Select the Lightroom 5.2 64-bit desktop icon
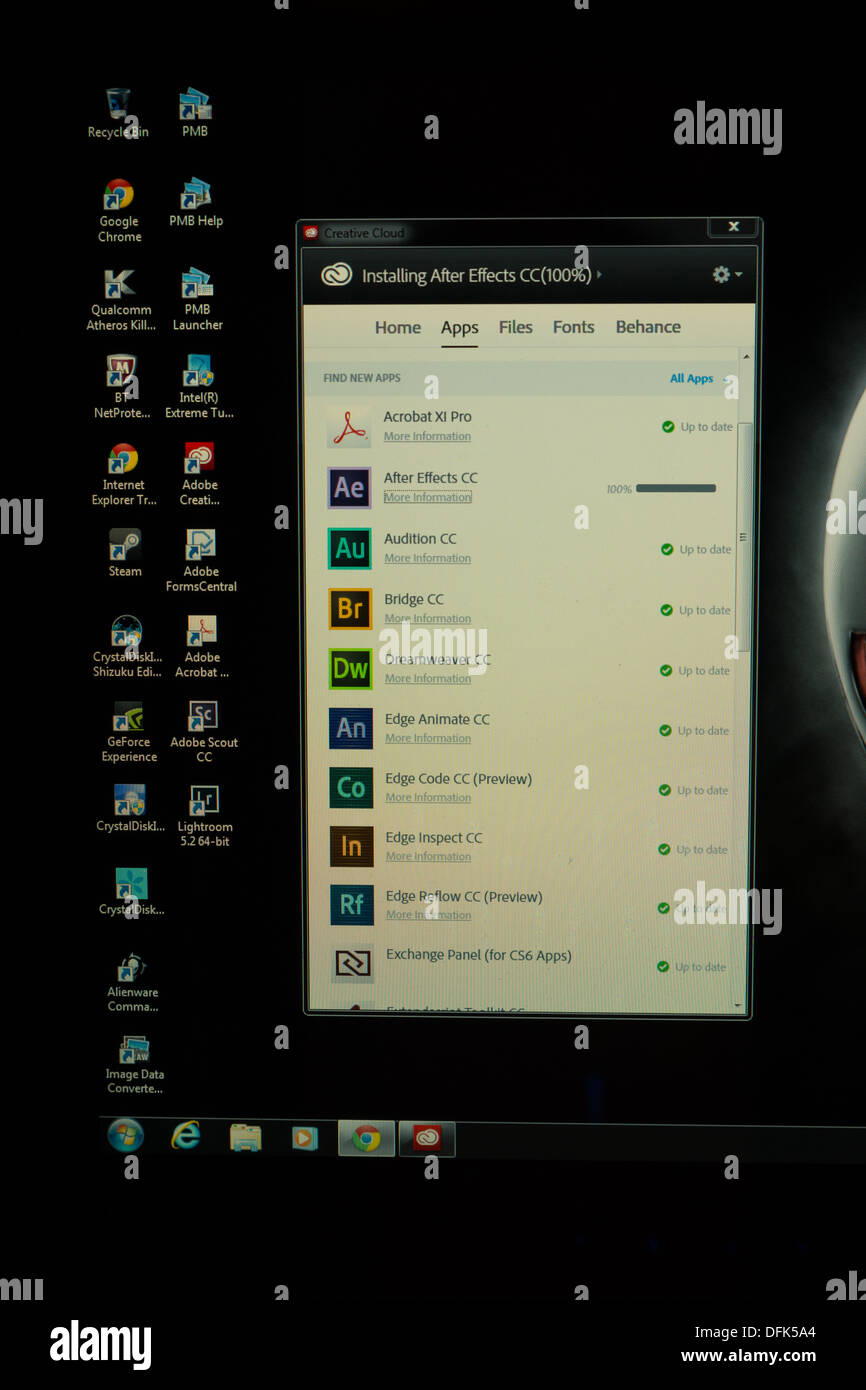The image size is (866, 1390). coord(205,816)
